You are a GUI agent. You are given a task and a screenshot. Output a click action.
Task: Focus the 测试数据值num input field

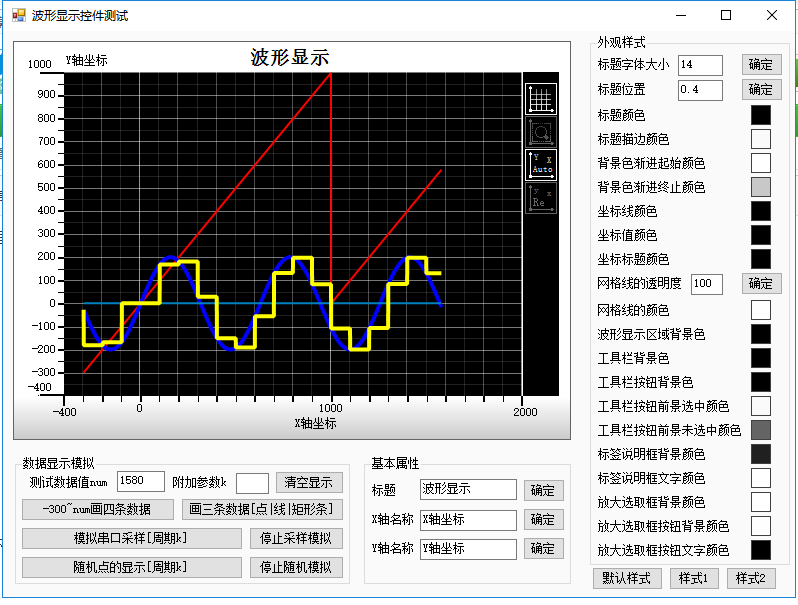[x=140, y=481]
